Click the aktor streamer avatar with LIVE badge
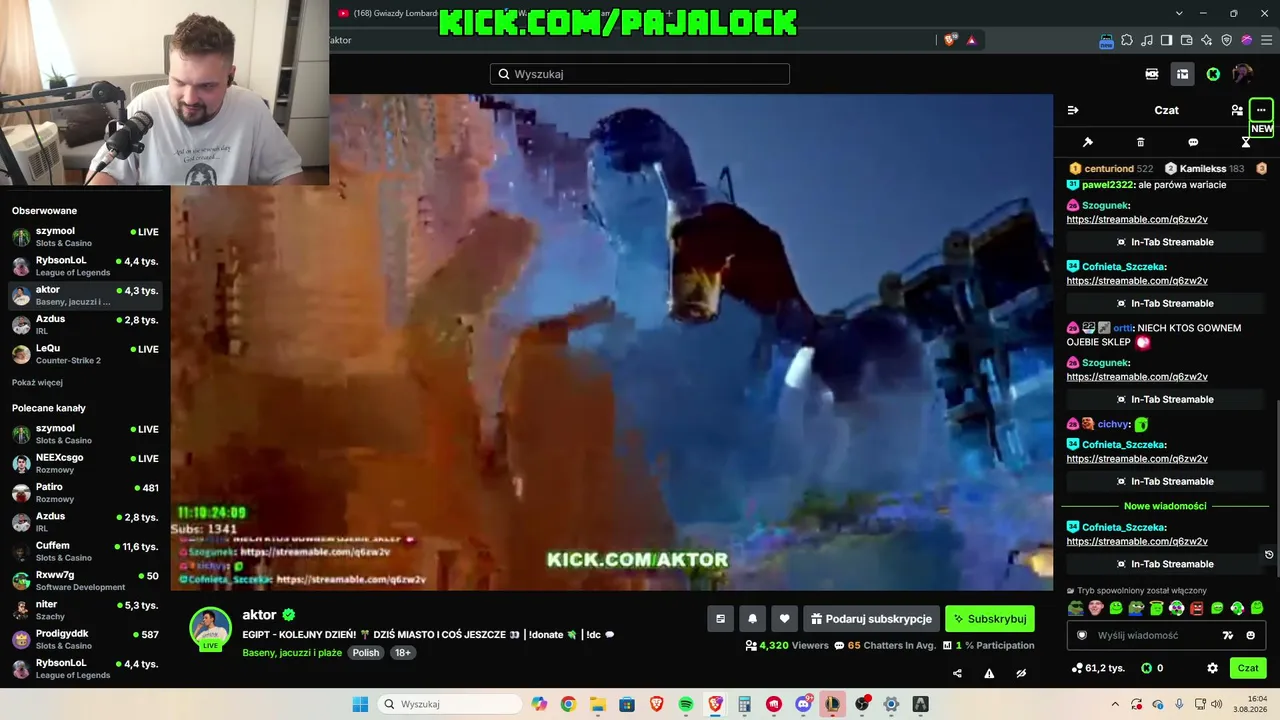 point(211,629)
